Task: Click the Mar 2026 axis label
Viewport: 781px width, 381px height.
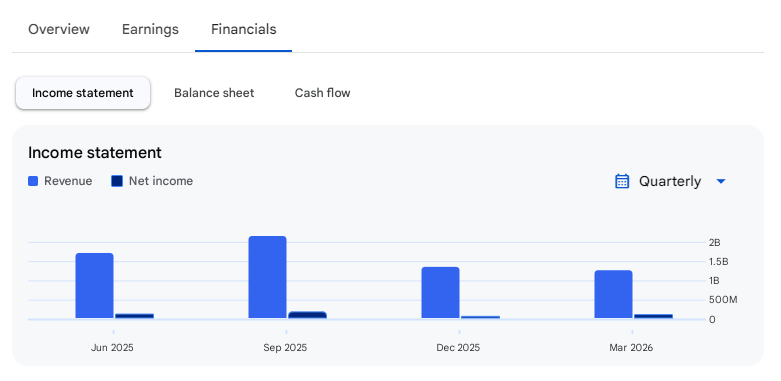Action: click(631, 348)
